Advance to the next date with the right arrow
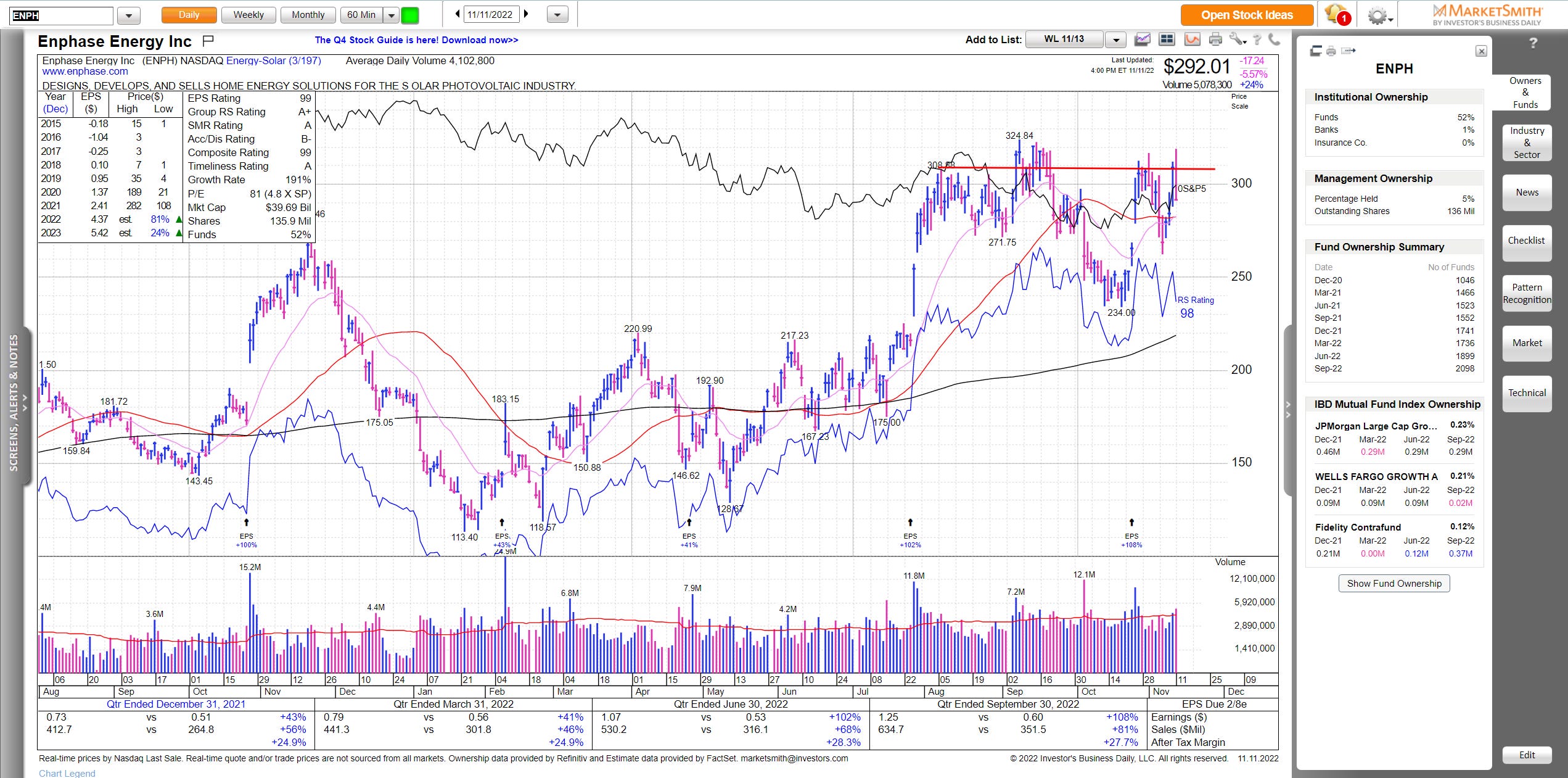 tap(526, 14)
